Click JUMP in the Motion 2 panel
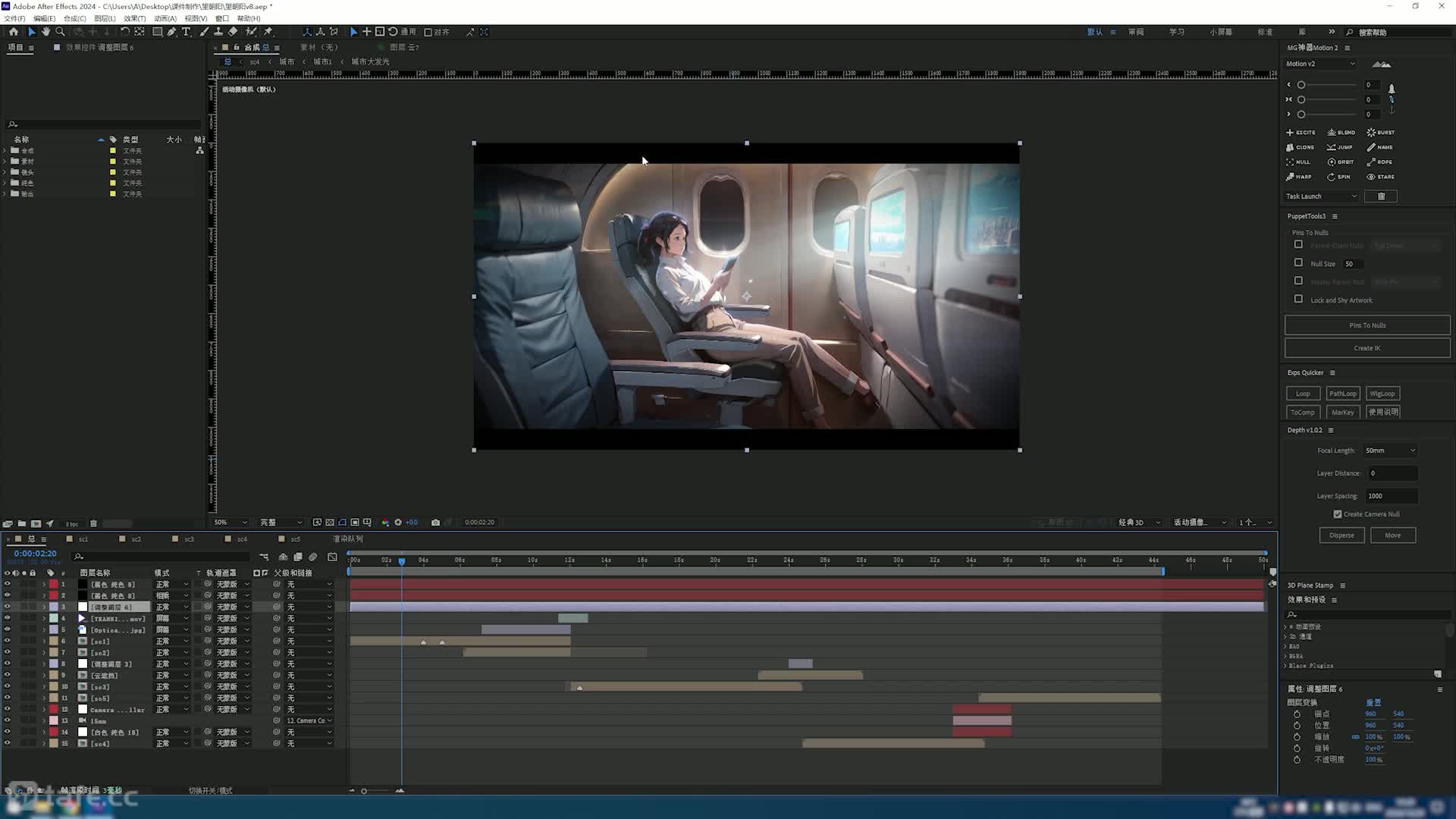This screenshot has width=1456, height=819. pyautogui.click(x=1339, y=147)
